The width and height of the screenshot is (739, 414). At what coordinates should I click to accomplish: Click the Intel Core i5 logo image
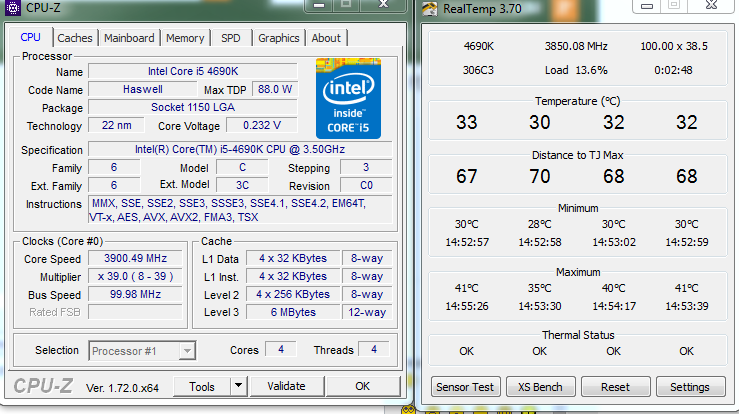coord(348,98)
